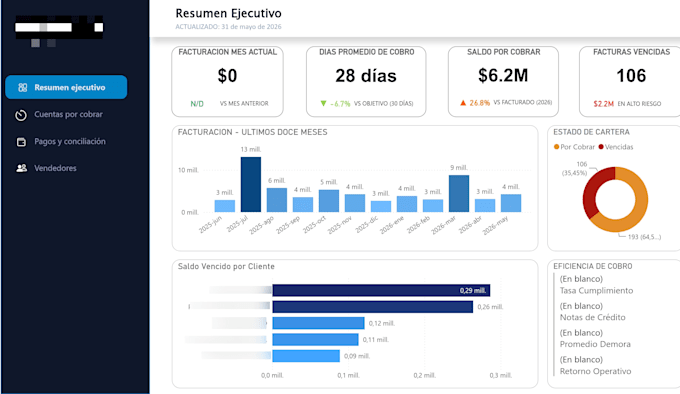
Task: Click the Retorno Operativo metric
Action: click(x=595, y=365)
